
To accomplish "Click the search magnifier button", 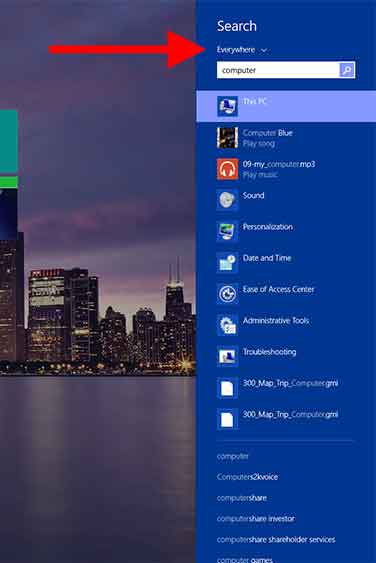I will pos(347,70).
